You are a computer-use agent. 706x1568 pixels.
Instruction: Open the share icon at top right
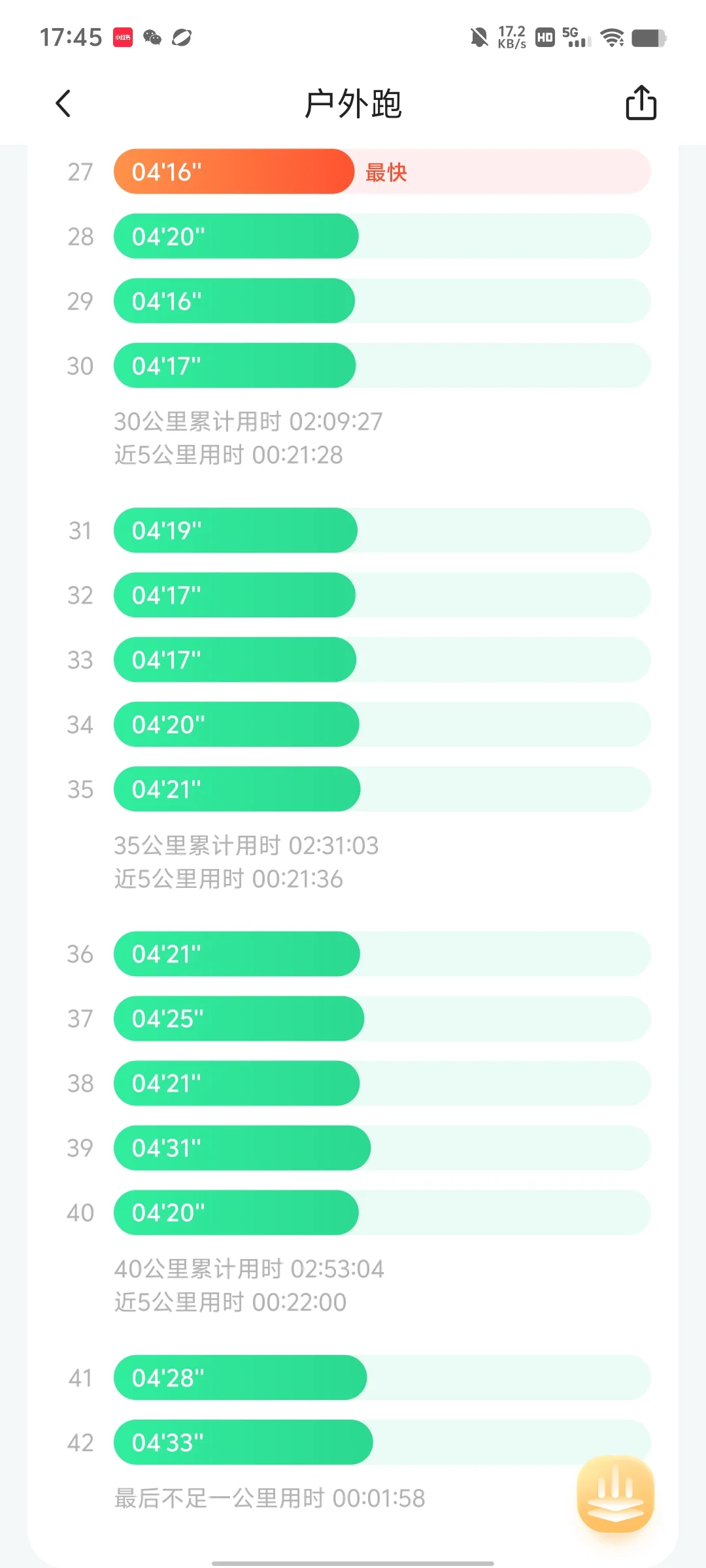[x=641, y=103]
